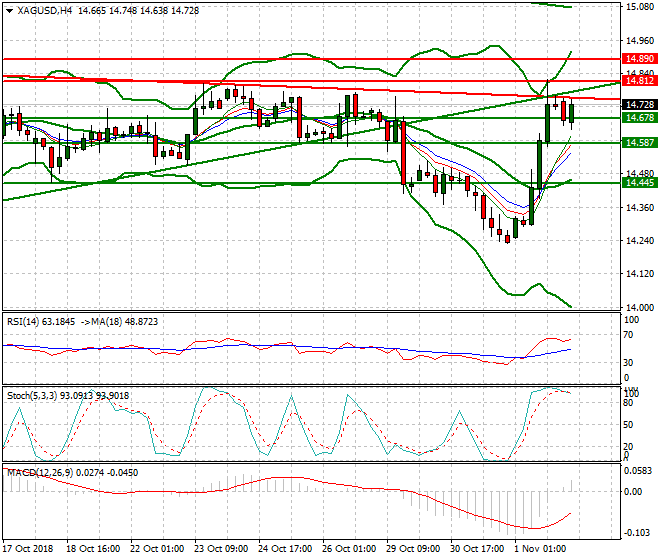Click the 23 Oct 09:00 time label

tap(221, 549)
